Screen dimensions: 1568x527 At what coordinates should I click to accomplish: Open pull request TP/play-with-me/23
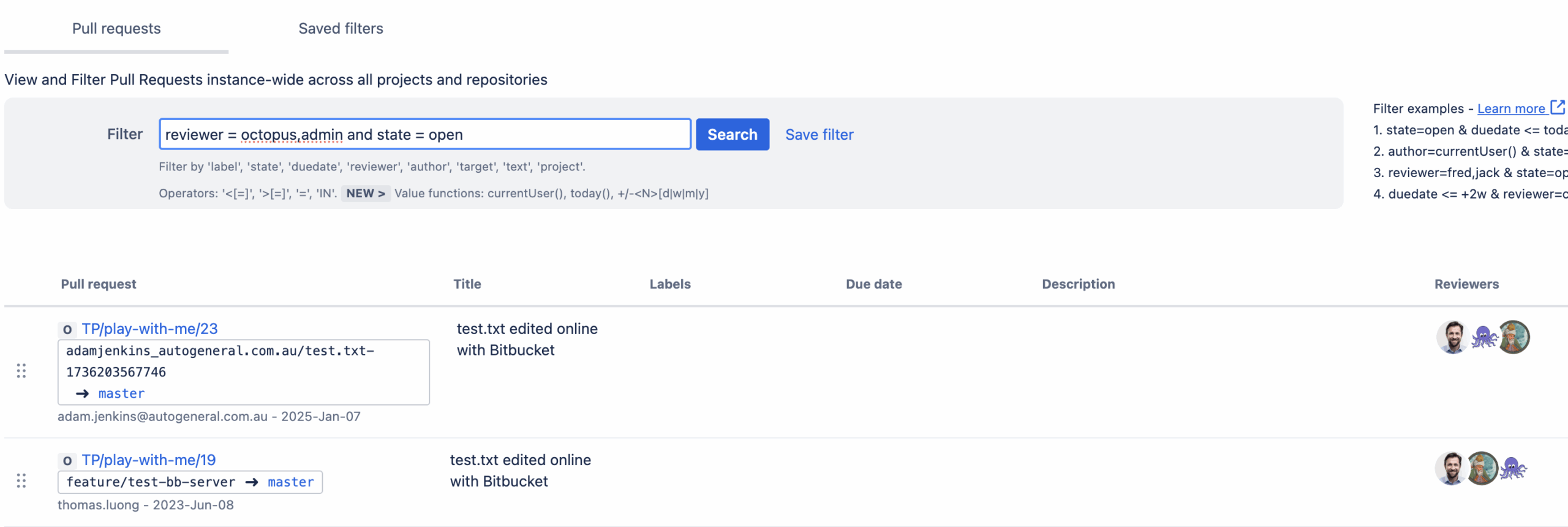click(x=150, y=329)
